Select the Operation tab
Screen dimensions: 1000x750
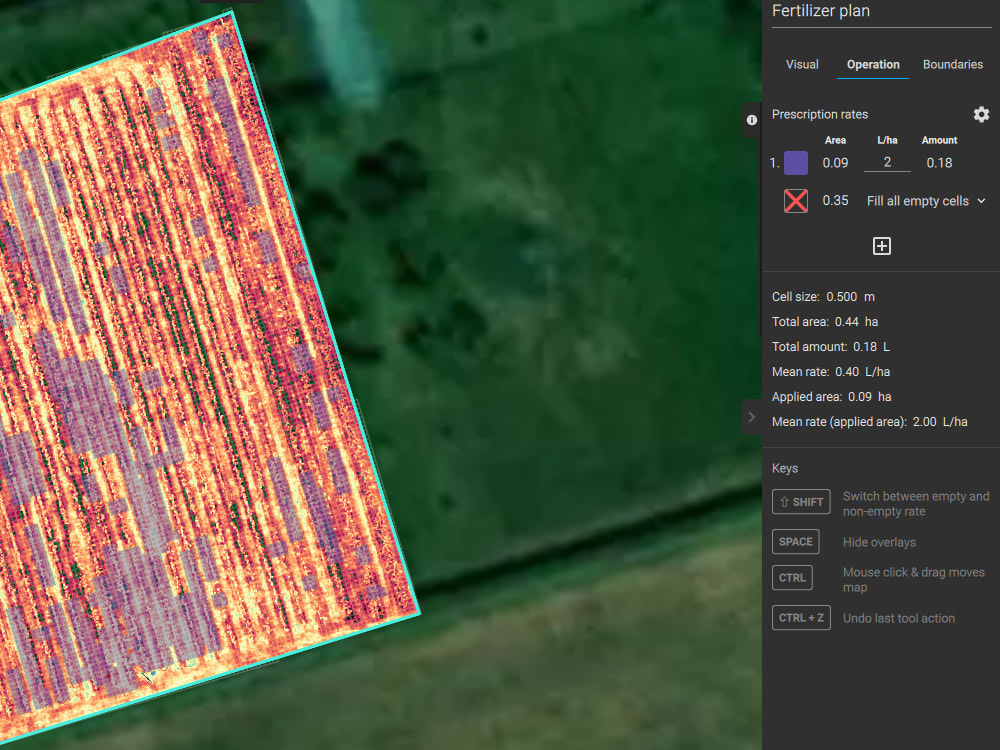click(x=872, y=64)
